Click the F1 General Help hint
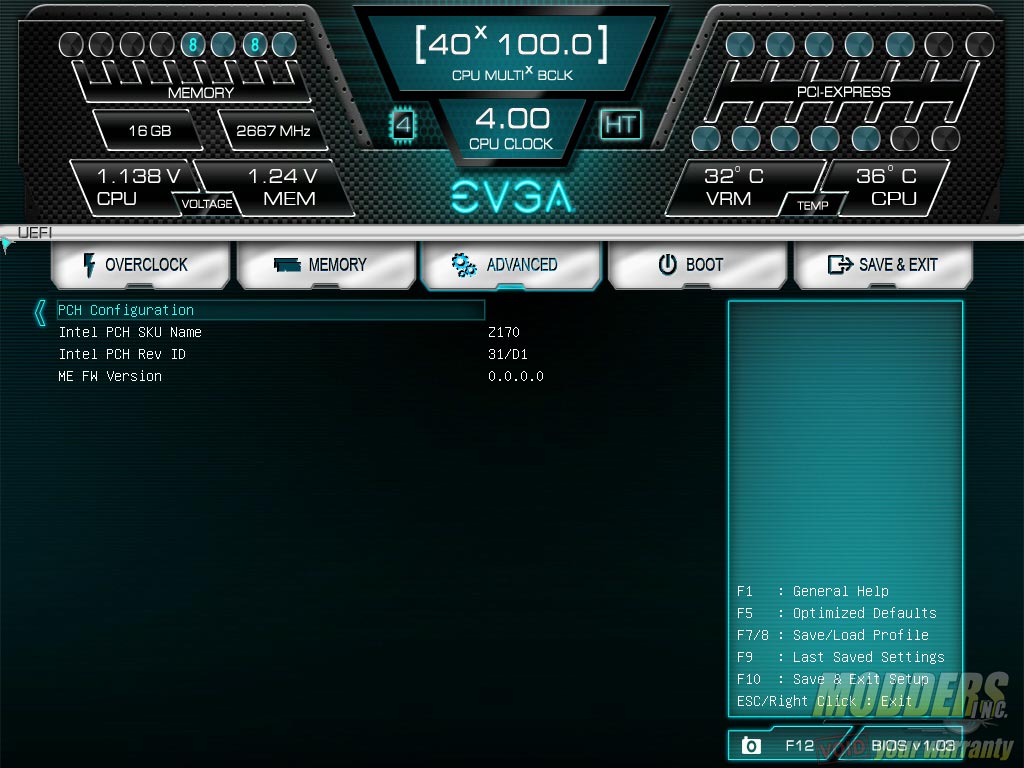The width and height of the screenshot is (1024, 768). click(x=812, y=591)
